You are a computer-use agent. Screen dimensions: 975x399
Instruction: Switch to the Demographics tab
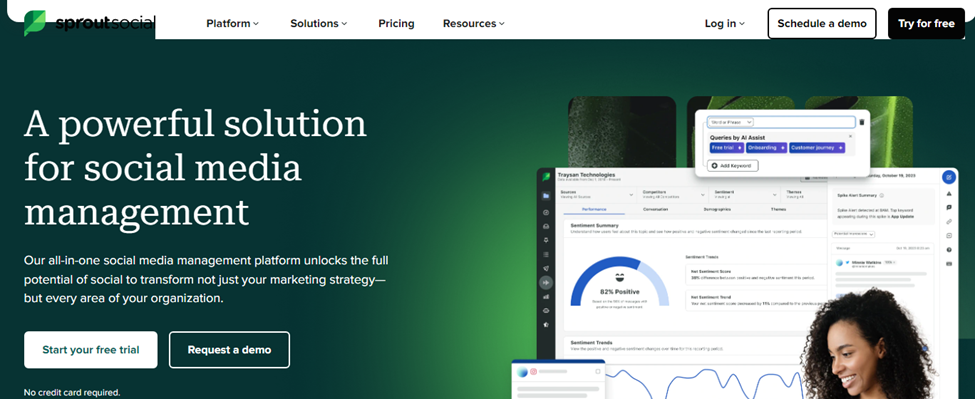click(x=716, y=209)
